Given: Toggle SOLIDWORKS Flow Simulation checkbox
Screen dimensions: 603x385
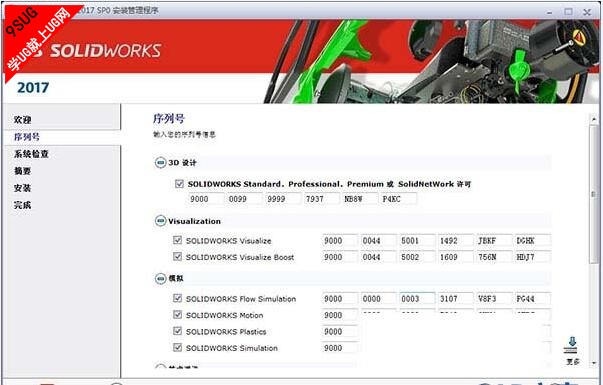Looking at the screenshot, I should click(177, 298).
